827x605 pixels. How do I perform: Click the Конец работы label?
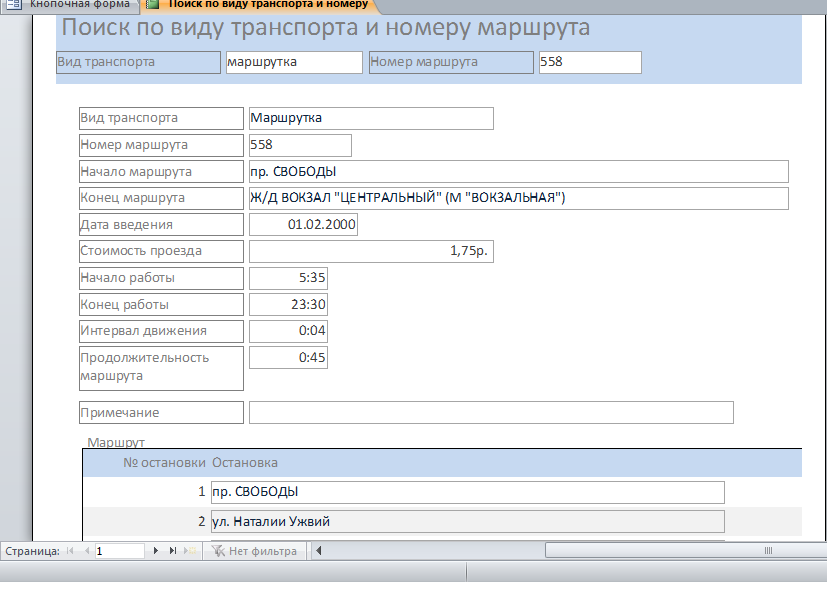[161, 304]
